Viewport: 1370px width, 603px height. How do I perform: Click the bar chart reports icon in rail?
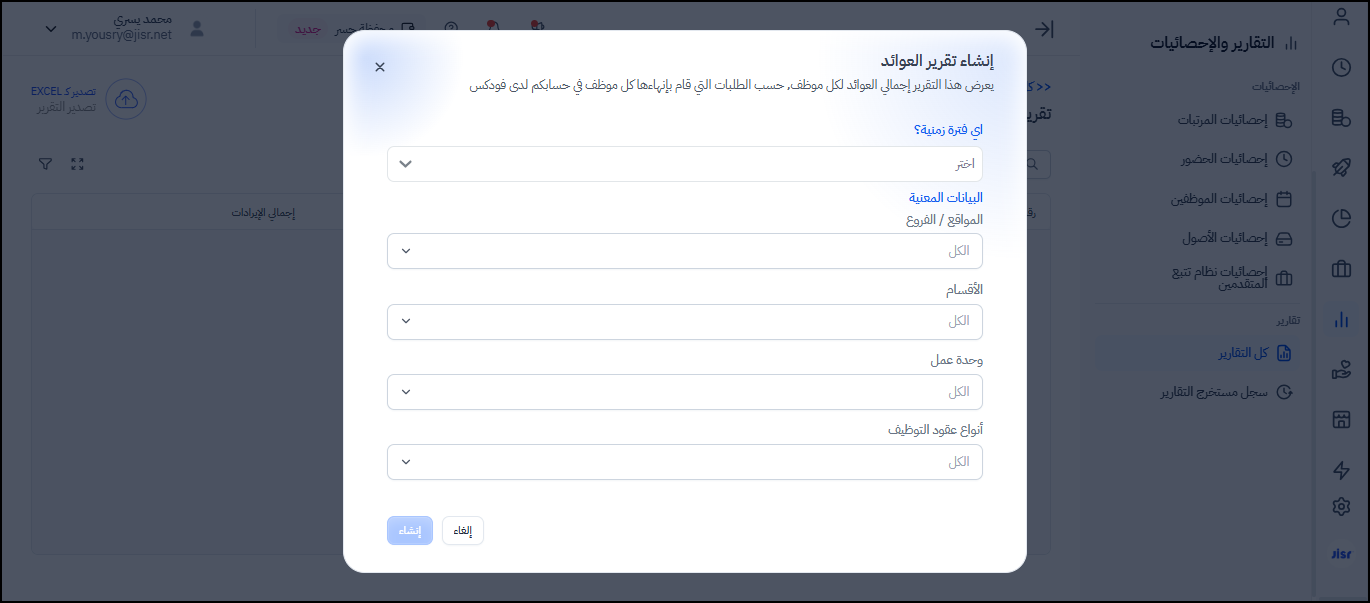coord(1341,320)
